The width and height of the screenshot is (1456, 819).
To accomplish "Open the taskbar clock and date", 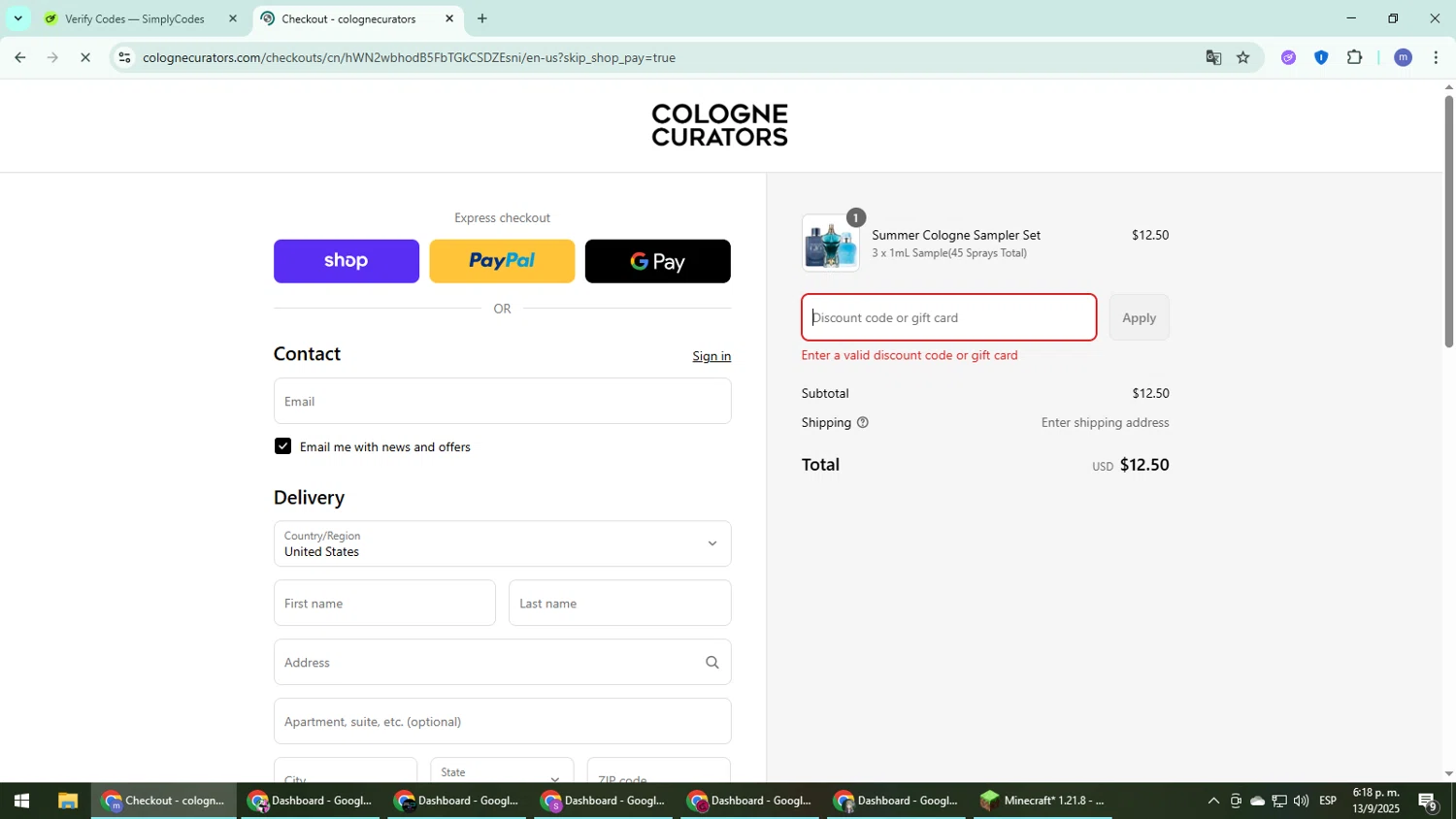I will pyautogui.click(x=1376, y=802).
